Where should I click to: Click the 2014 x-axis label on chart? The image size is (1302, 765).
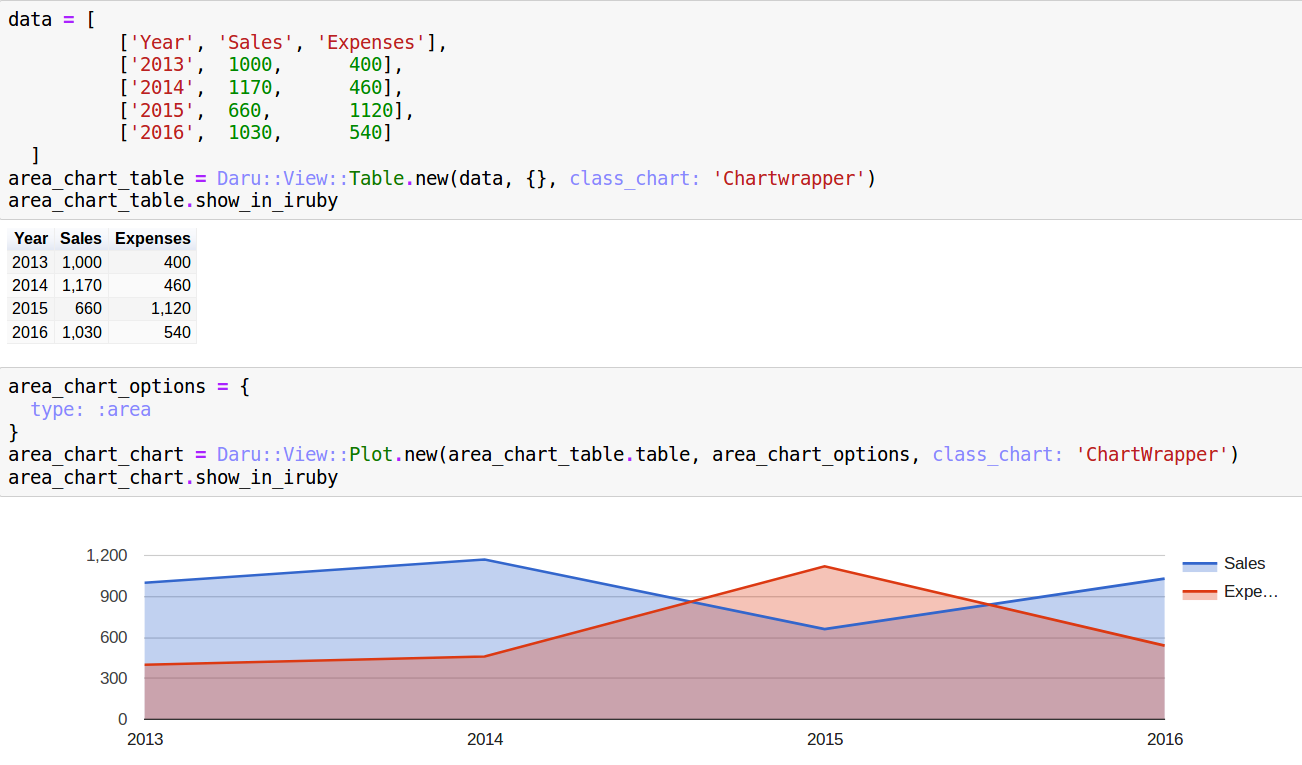tap(485, 740)
